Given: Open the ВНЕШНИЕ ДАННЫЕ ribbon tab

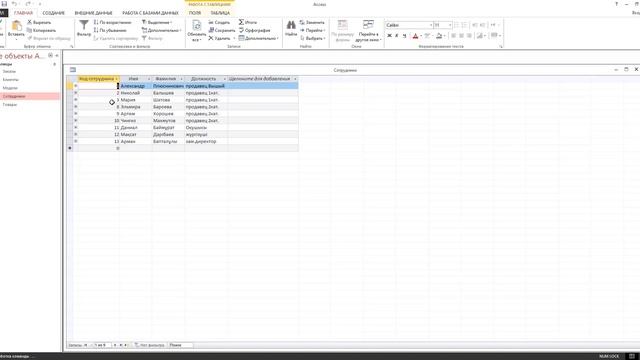Looking at the screenshot, I should (x=93, y=13).
